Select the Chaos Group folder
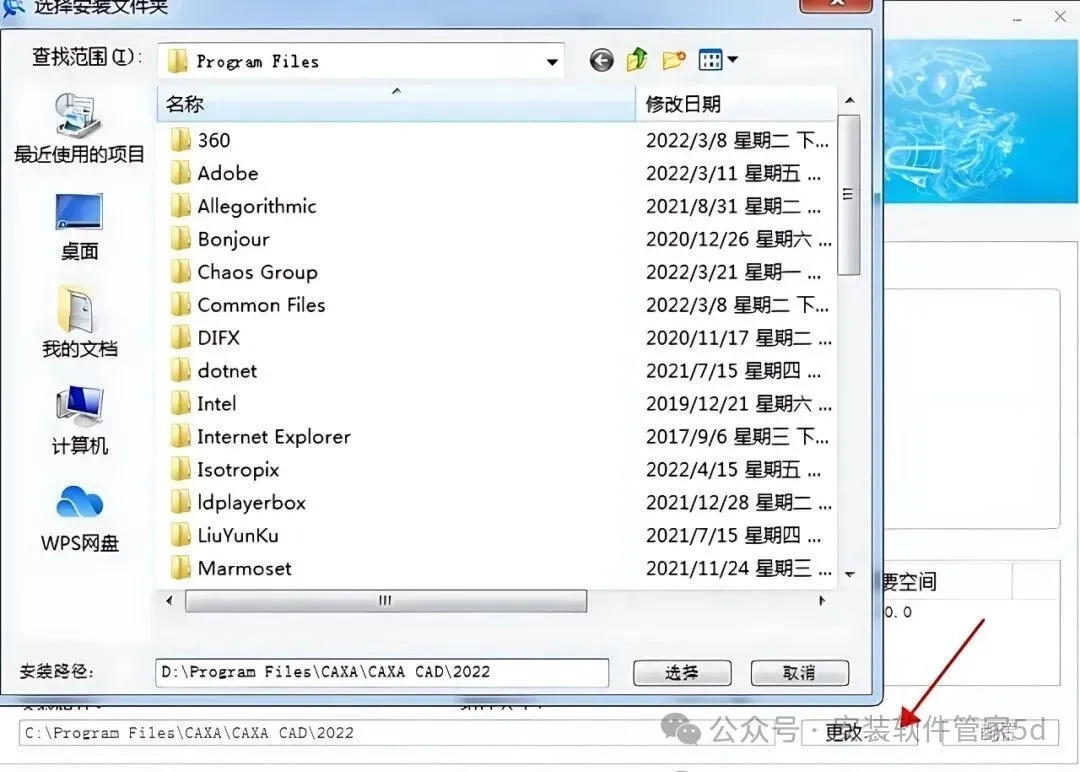Screen dimensions: 1080x772 244,272
